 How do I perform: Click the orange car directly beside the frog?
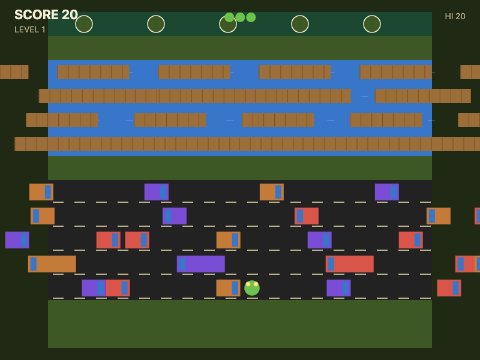[x=228, y=288]
